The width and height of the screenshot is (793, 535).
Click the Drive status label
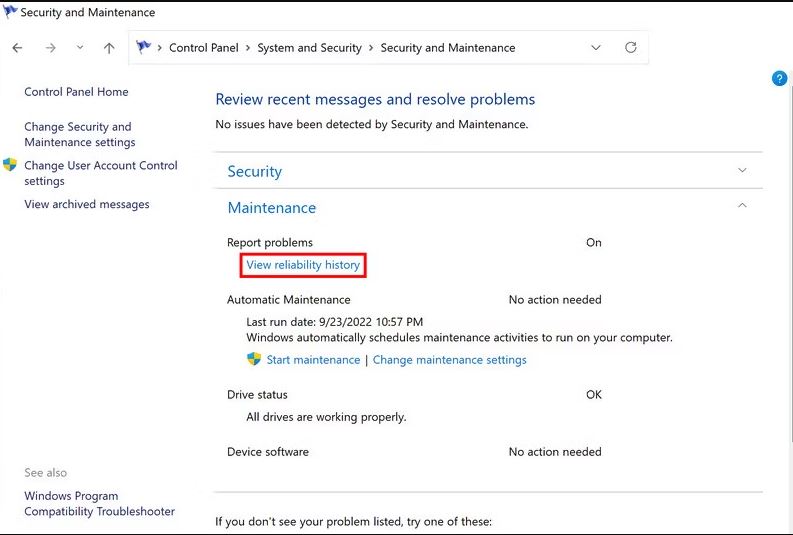[257, 395]
